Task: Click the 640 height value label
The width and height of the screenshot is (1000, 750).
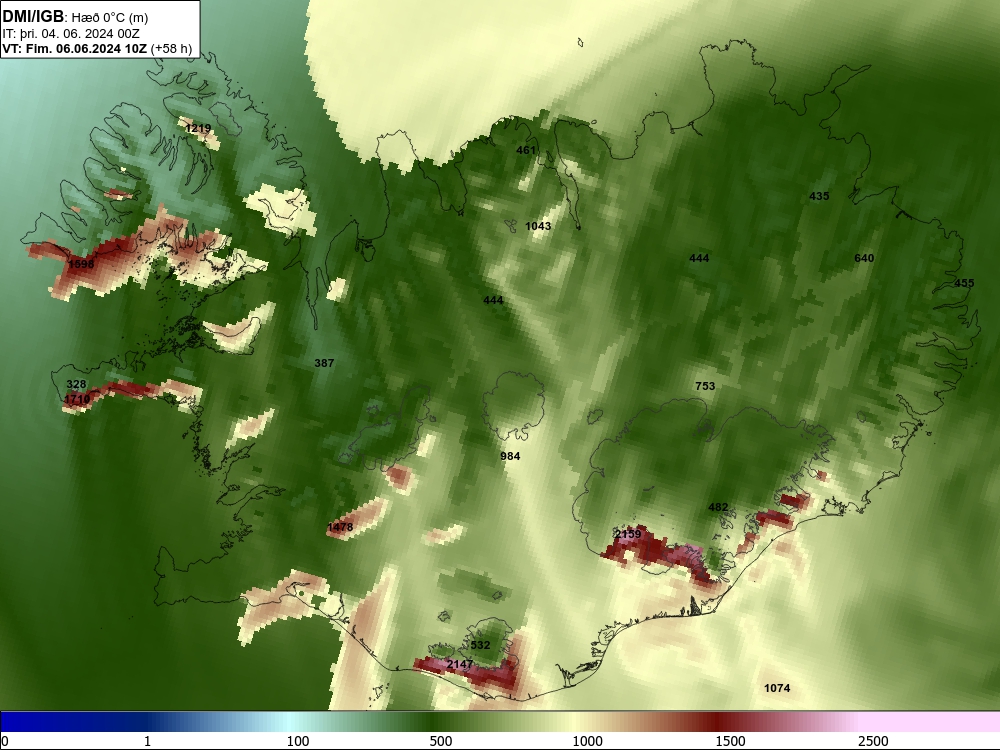Action: point(864,258)
